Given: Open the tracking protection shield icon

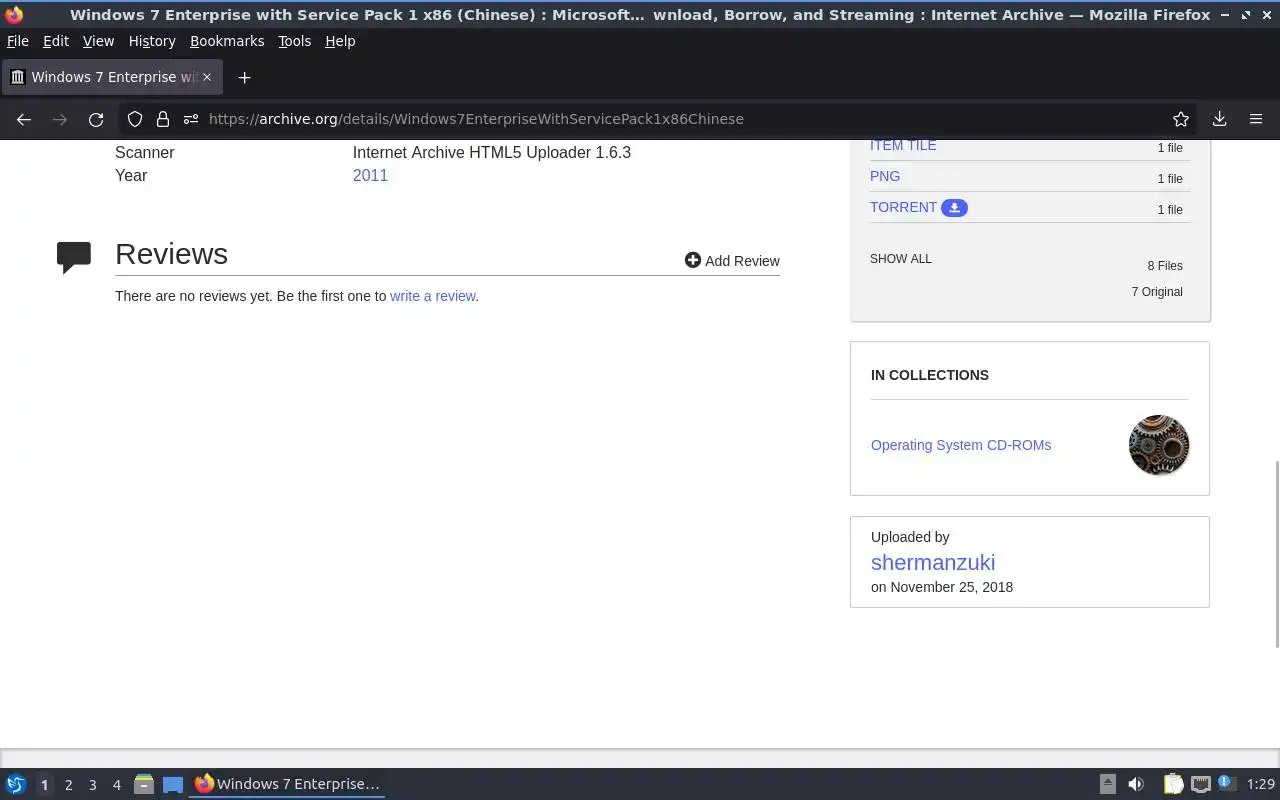Looking at the screenshot, I should tap(135, 119).
